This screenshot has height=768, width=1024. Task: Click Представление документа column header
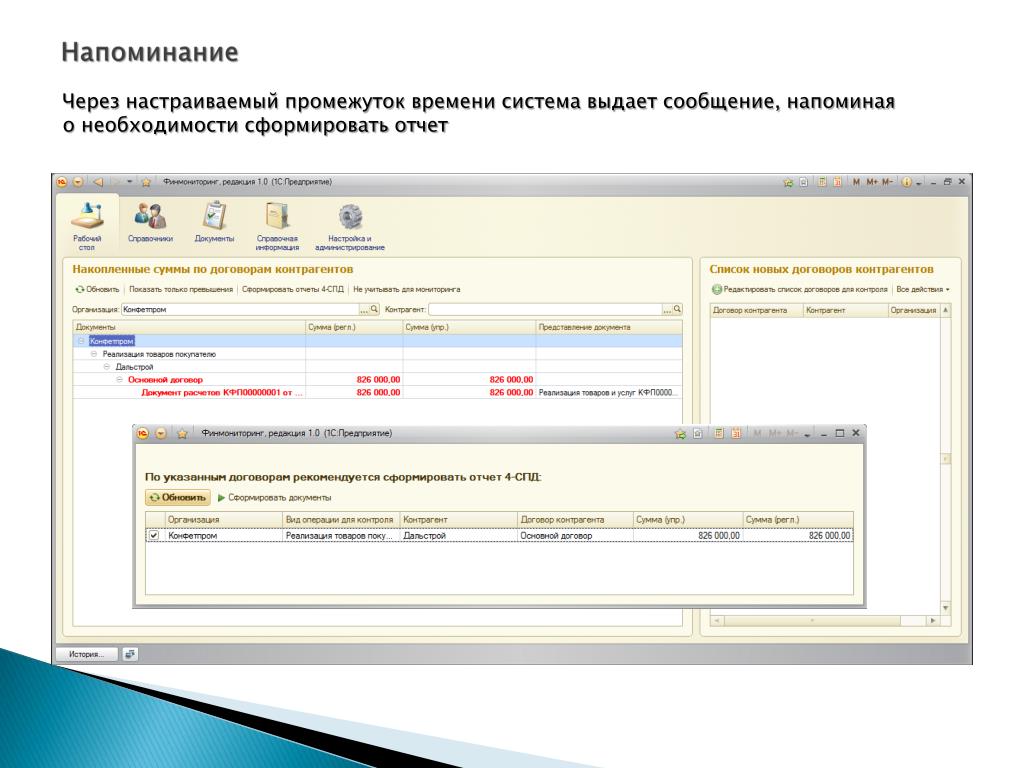coord(609,327)
